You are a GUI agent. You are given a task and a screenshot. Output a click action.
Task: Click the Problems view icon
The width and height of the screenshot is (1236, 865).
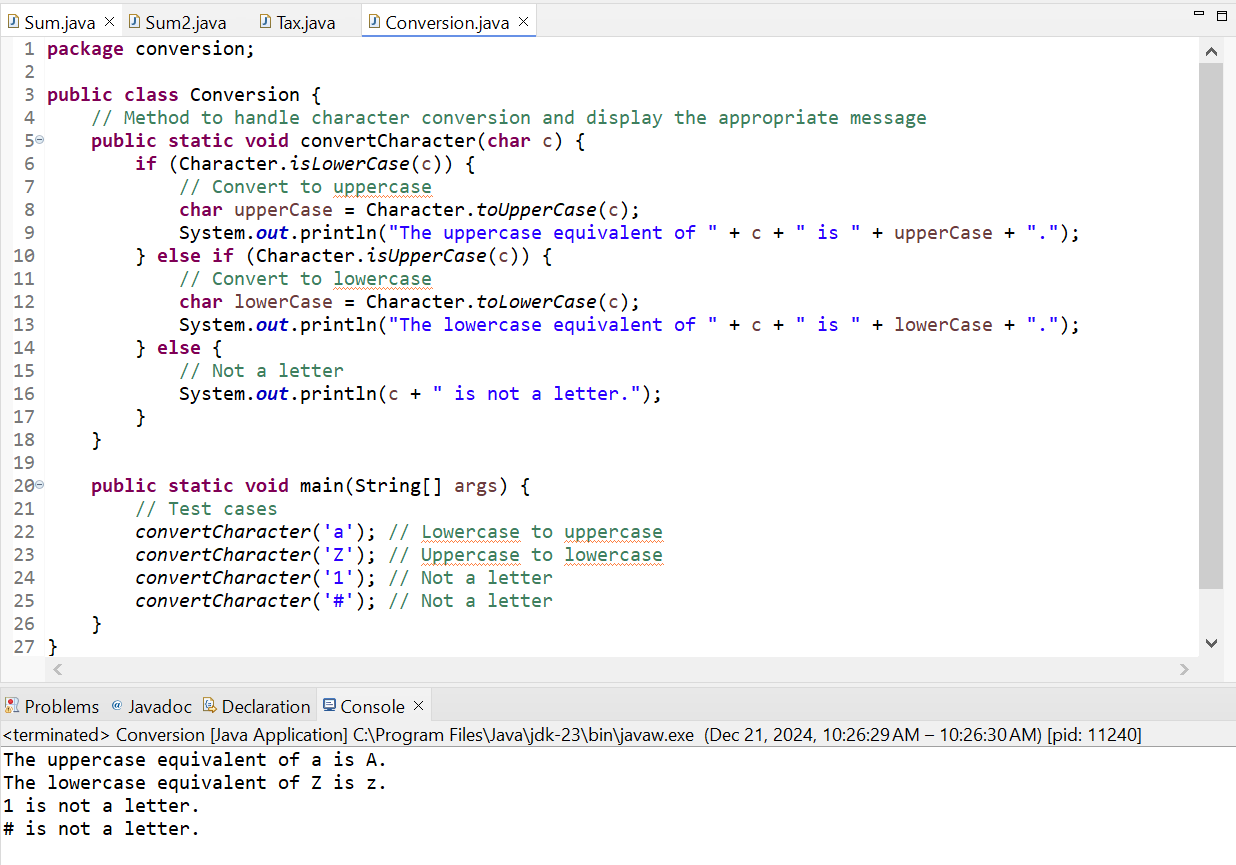pyautogui.click(x=13, y=706)
